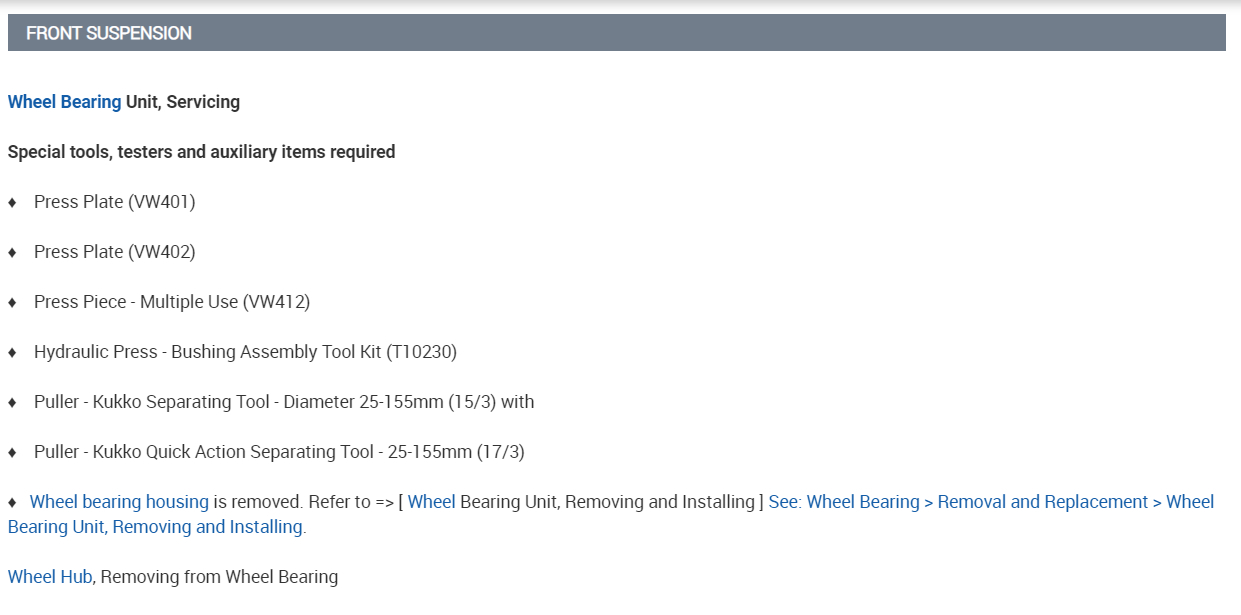The image size is (1241, 615).
Task: Open the Wheel Bearing link in the heading
Action: [x=64, y=102]
